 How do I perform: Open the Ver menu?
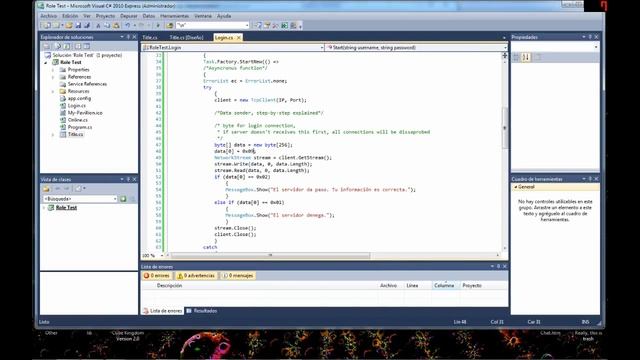pyautogui.click(x=87, y=16)
